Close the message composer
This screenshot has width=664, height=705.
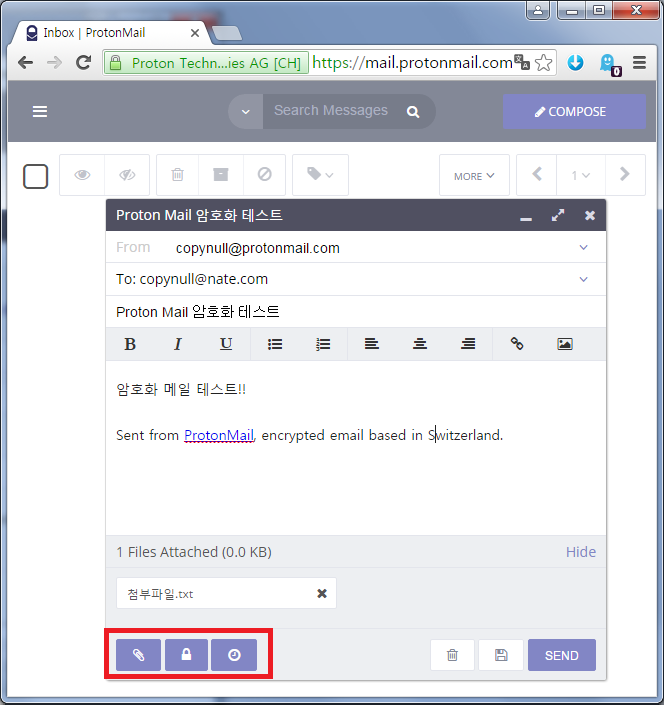click(590, 215)
